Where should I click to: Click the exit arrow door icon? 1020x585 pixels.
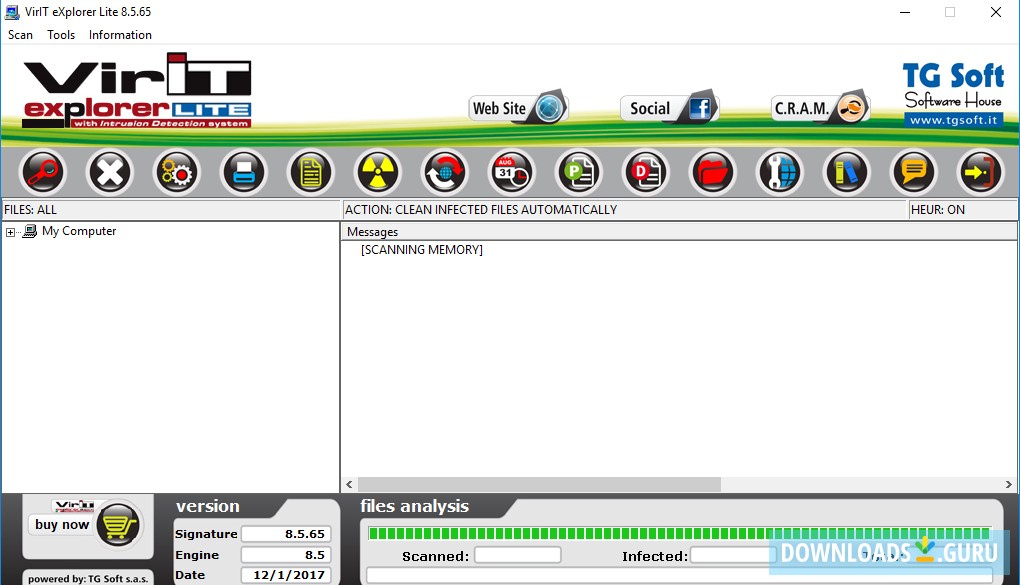[980, 172]
